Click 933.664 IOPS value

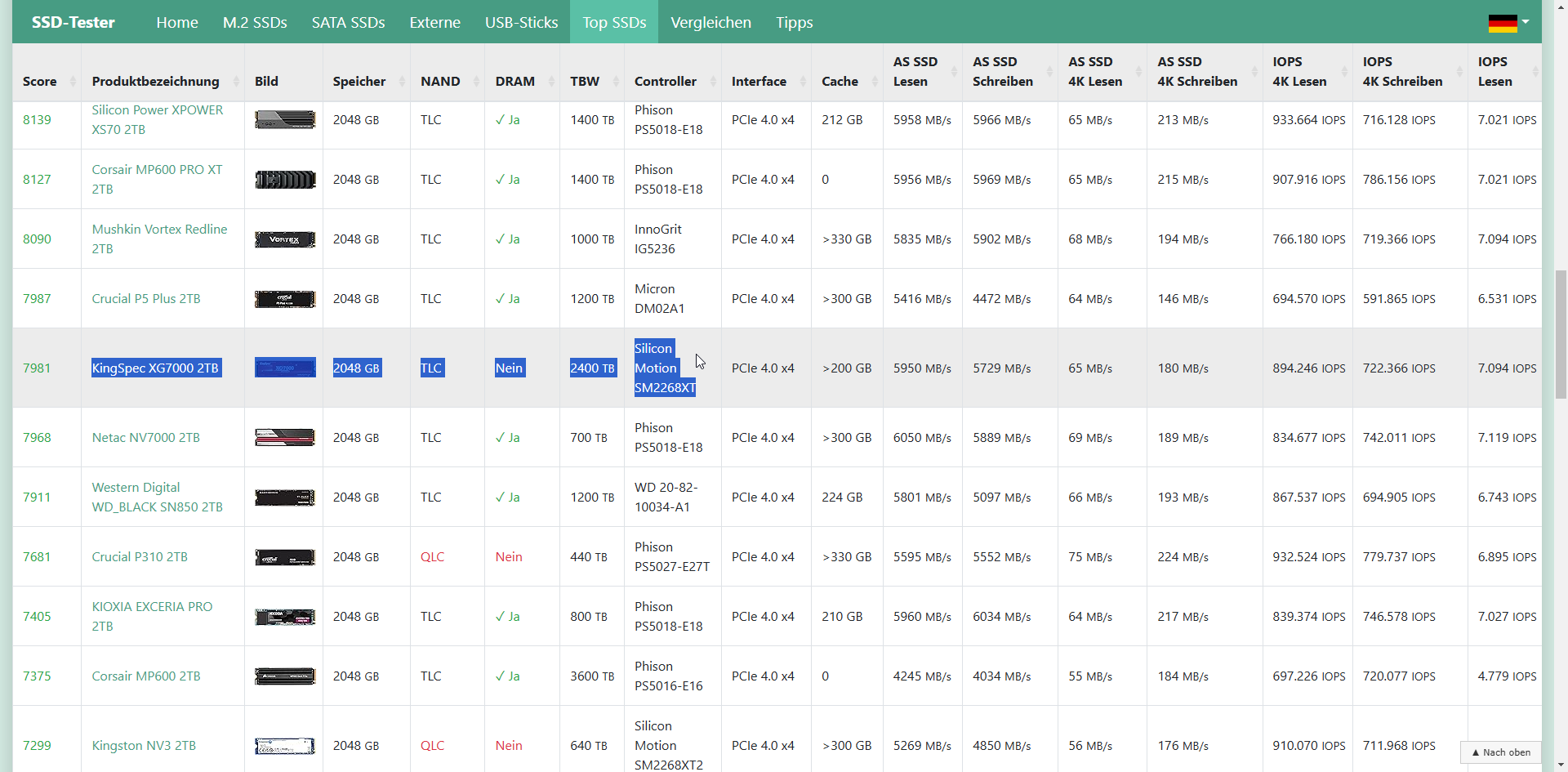click(x=1309, y=120)
